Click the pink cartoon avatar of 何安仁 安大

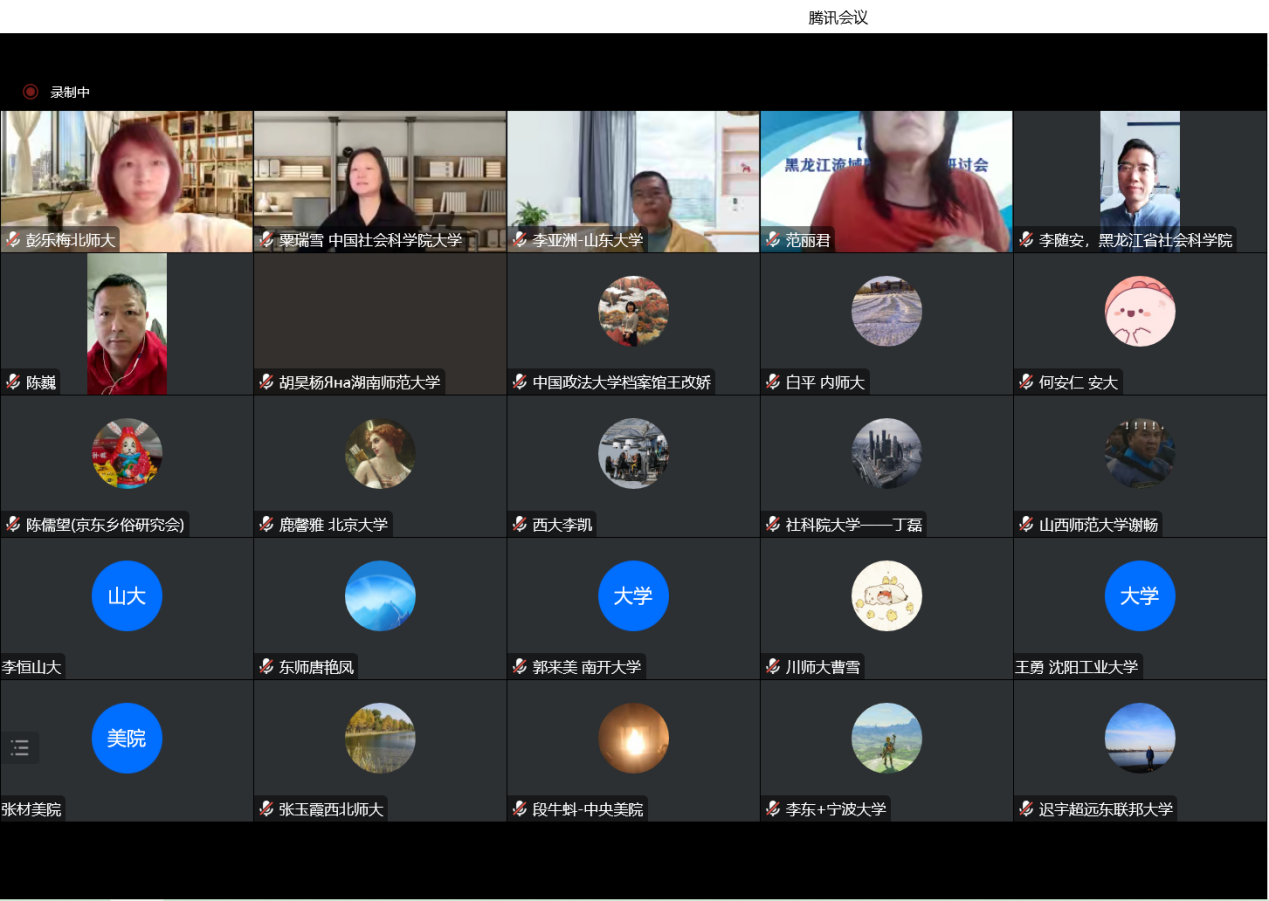point(1139,311)
